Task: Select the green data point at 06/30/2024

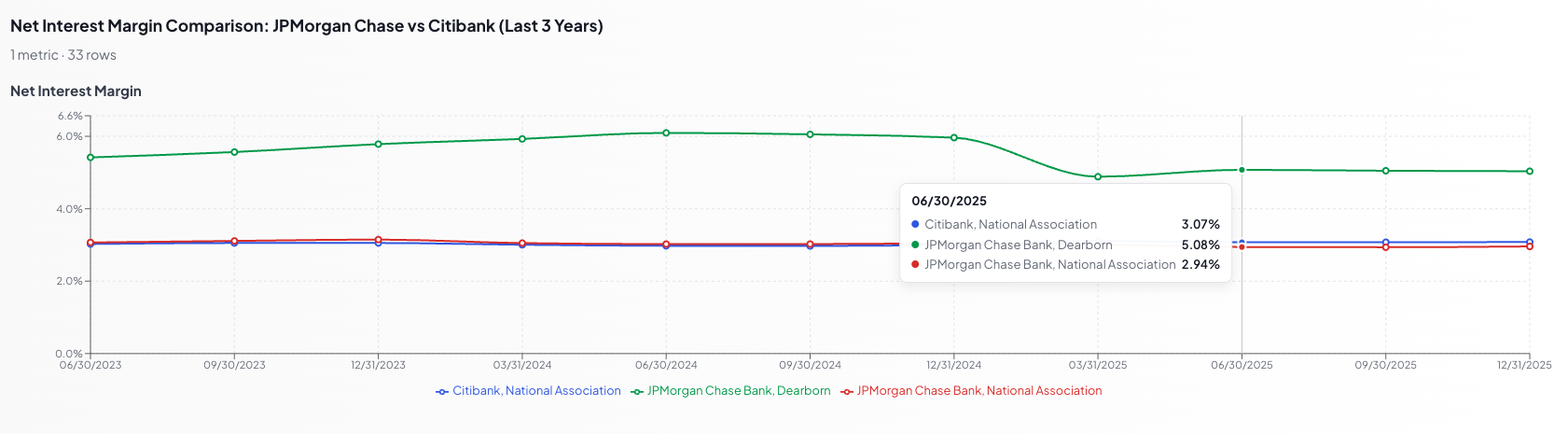Action: [x=666, y=133]
